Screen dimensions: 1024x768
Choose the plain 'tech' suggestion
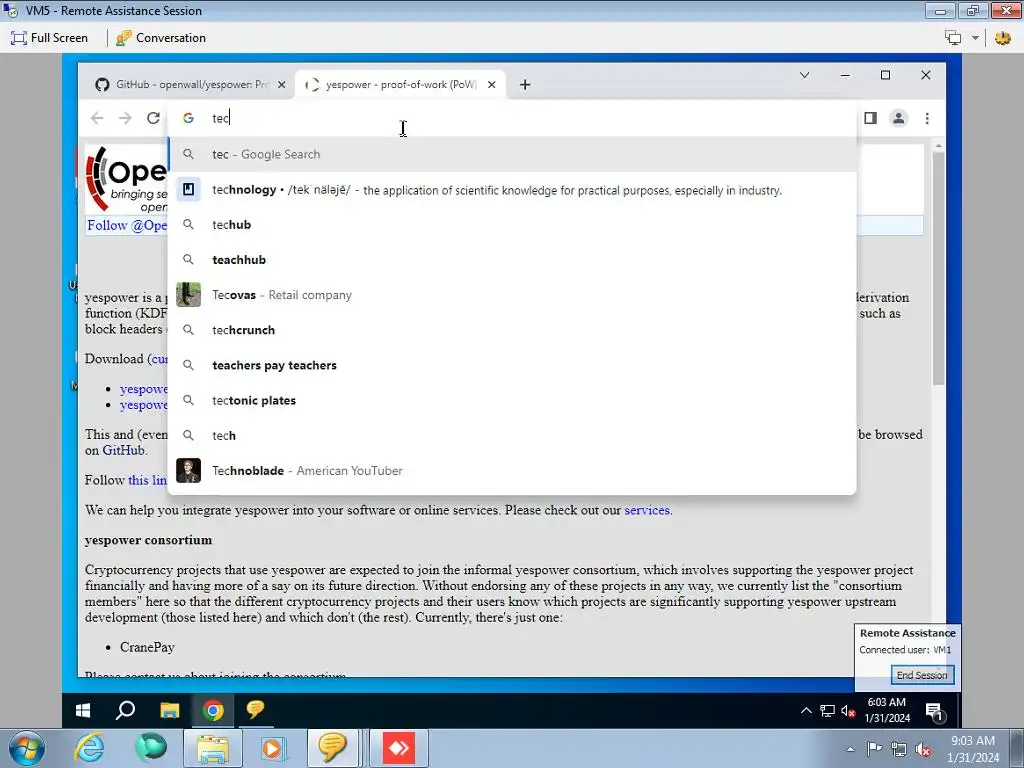click(512, 436)
